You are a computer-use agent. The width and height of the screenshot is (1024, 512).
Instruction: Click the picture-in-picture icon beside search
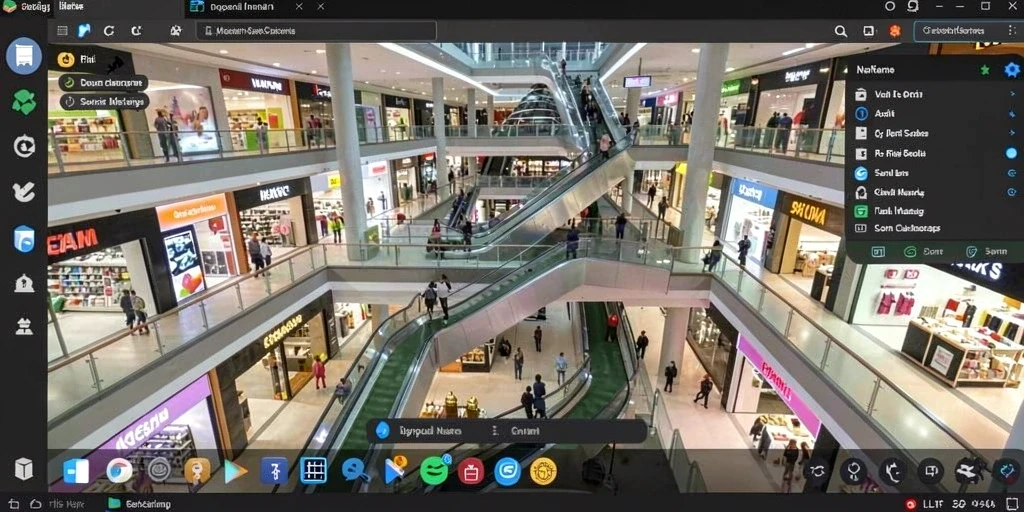[x=869, y=31]
